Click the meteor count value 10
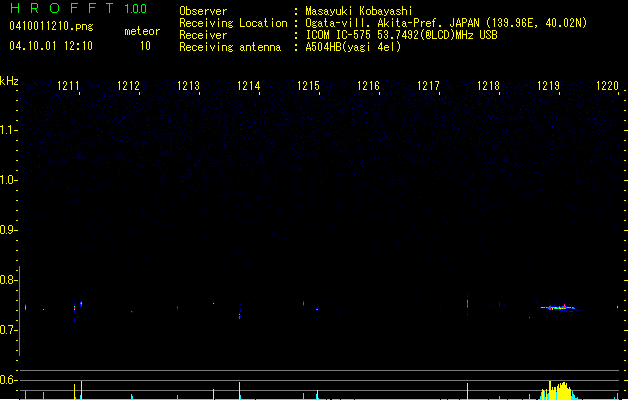 pyautogui.click(x=145, y=46)
